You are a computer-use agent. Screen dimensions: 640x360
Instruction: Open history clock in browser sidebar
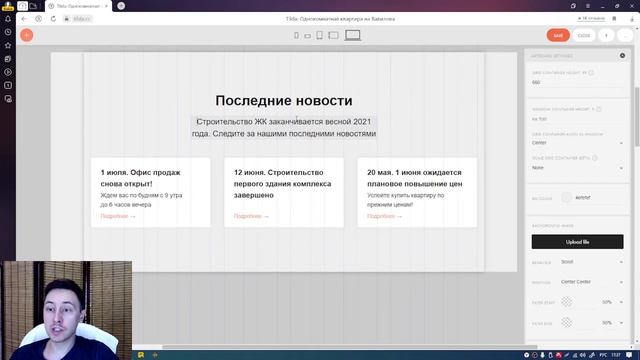point(8,32)
